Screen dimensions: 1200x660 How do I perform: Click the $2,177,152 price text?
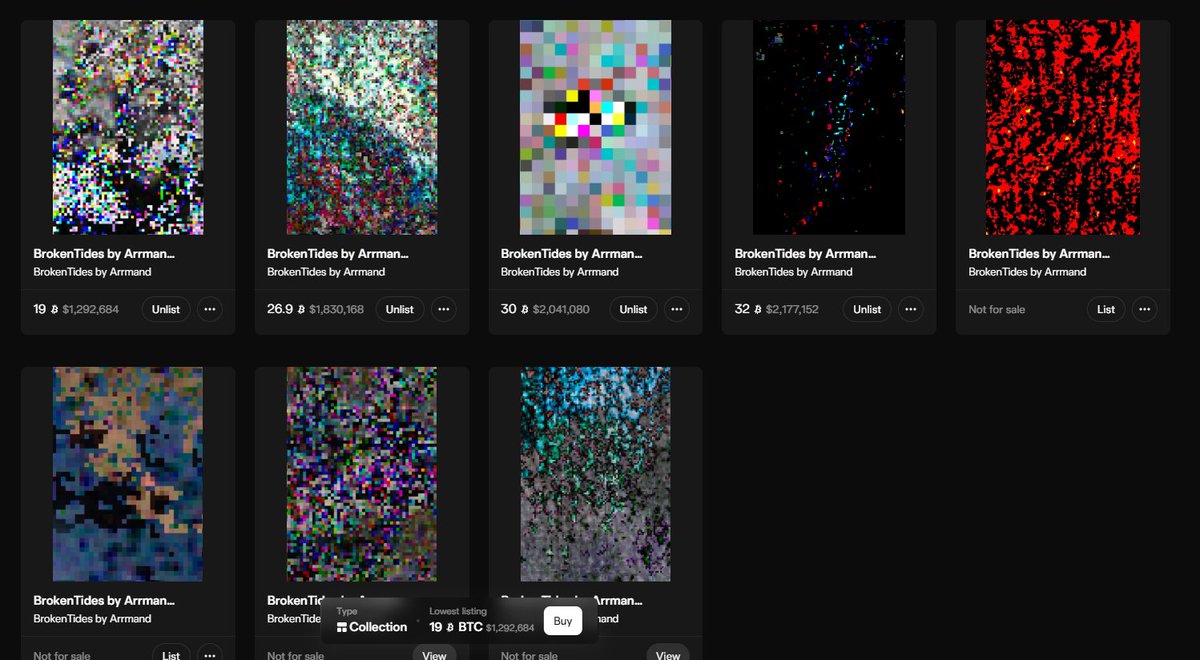click(x=792, y=309)
